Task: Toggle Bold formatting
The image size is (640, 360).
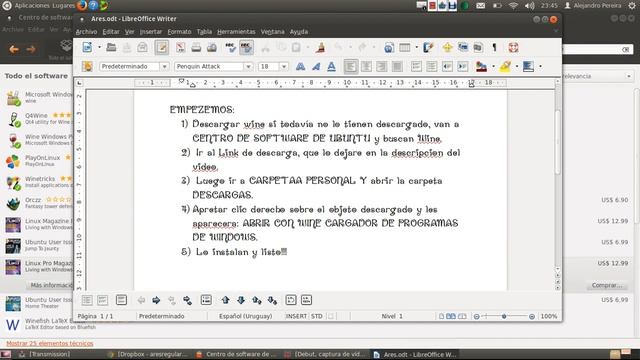Action: 300,66
